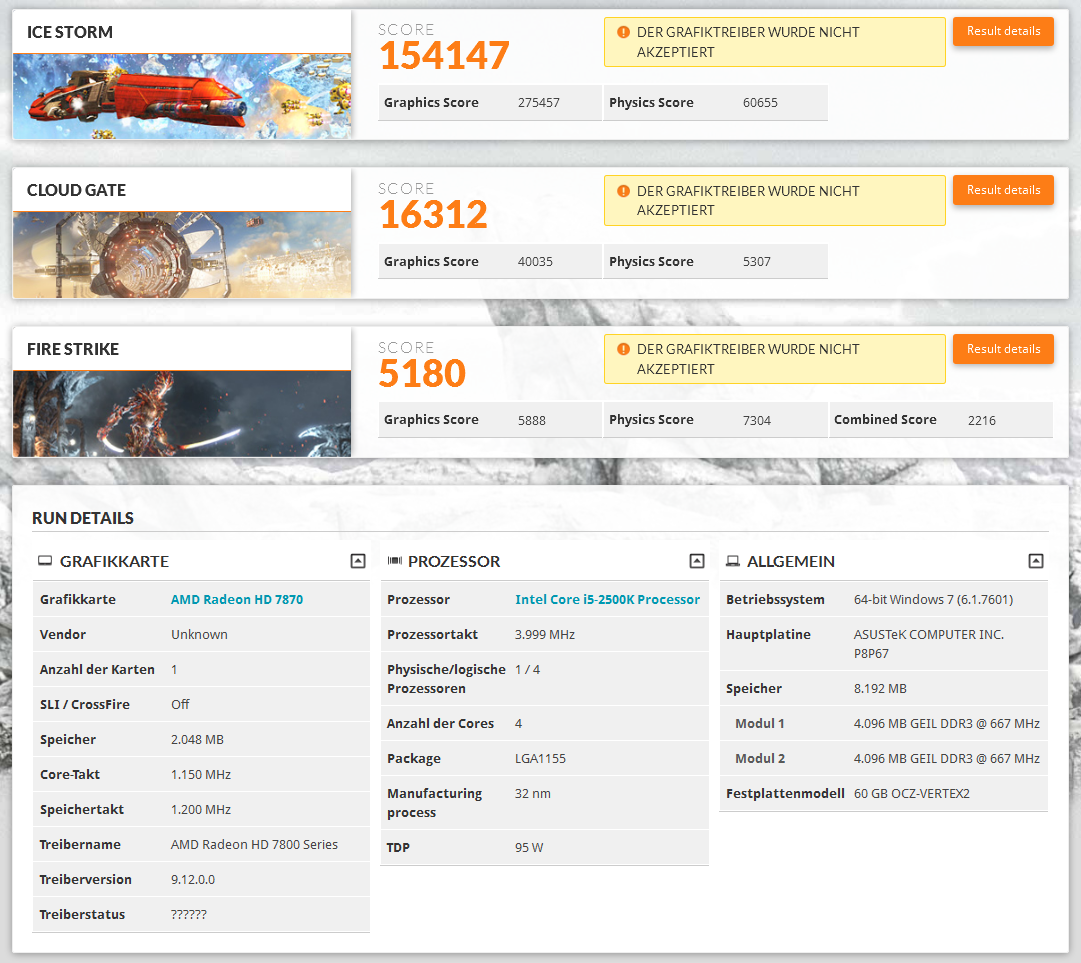Click the Cloud Gate thumbnail image

[x=182, y=255]
